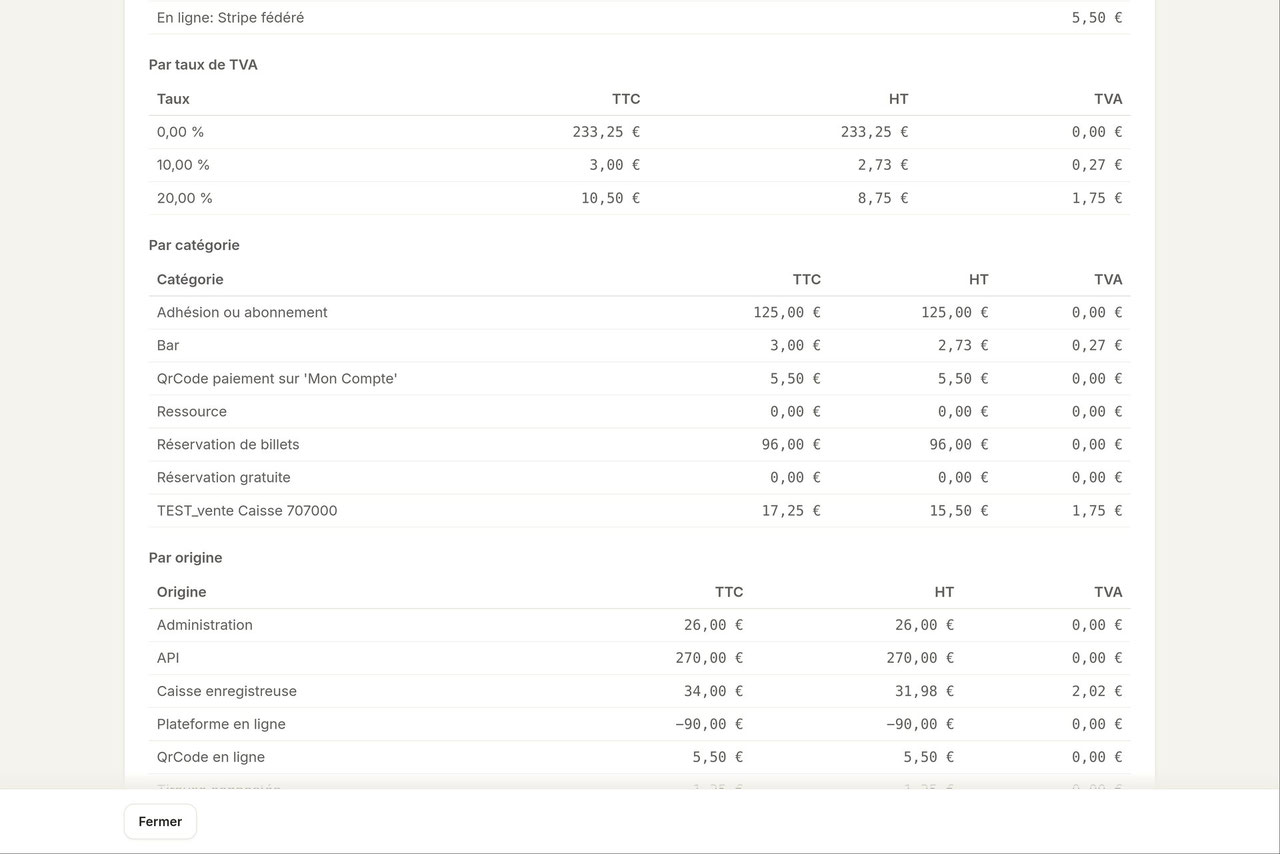
Task: Click the 'Par catégorie' heading
Action: [x=194, y=245]
